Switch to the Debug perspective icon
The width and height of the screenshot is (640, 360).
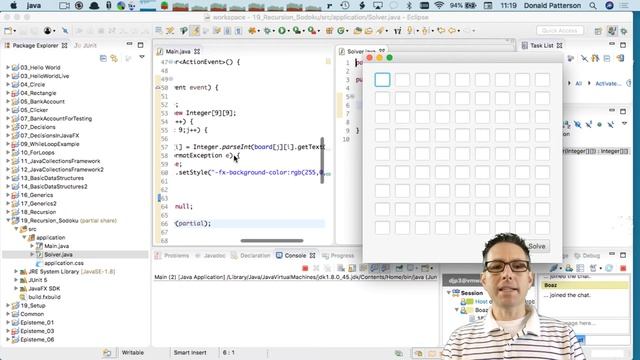pyautogui.click(x=624, y=31)
